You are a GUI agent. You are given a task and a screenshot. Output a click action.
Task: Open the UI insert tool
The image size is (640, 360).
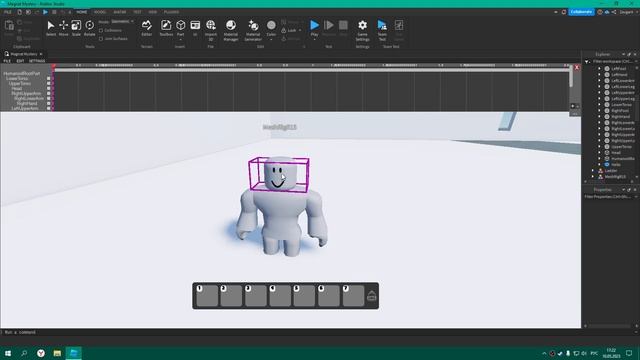pos(195,28)
